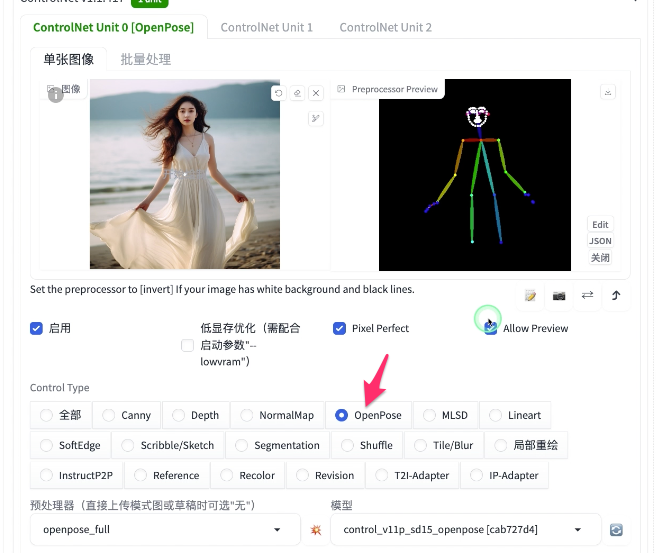The width and height of the screenshot is (656, 553).
Task: Select the 局部重绘 inpaint control type
Action: (x=526, y=445)
